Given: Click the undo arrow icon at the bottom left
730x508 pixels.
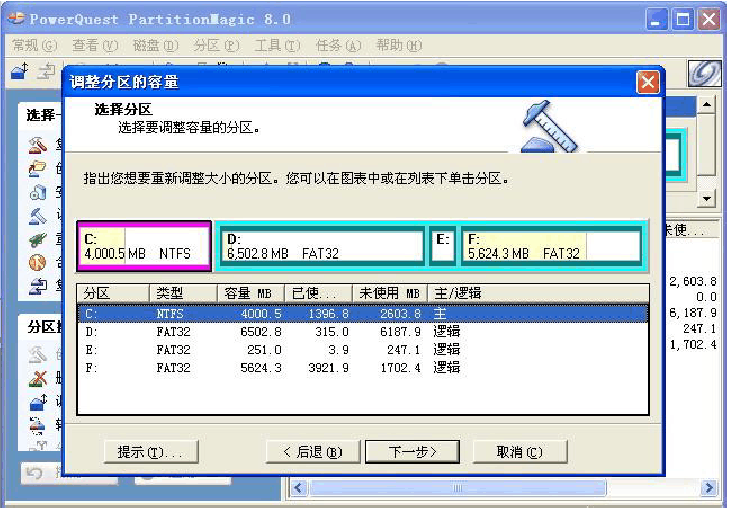Looking at the screenshot, I should 34,473.
